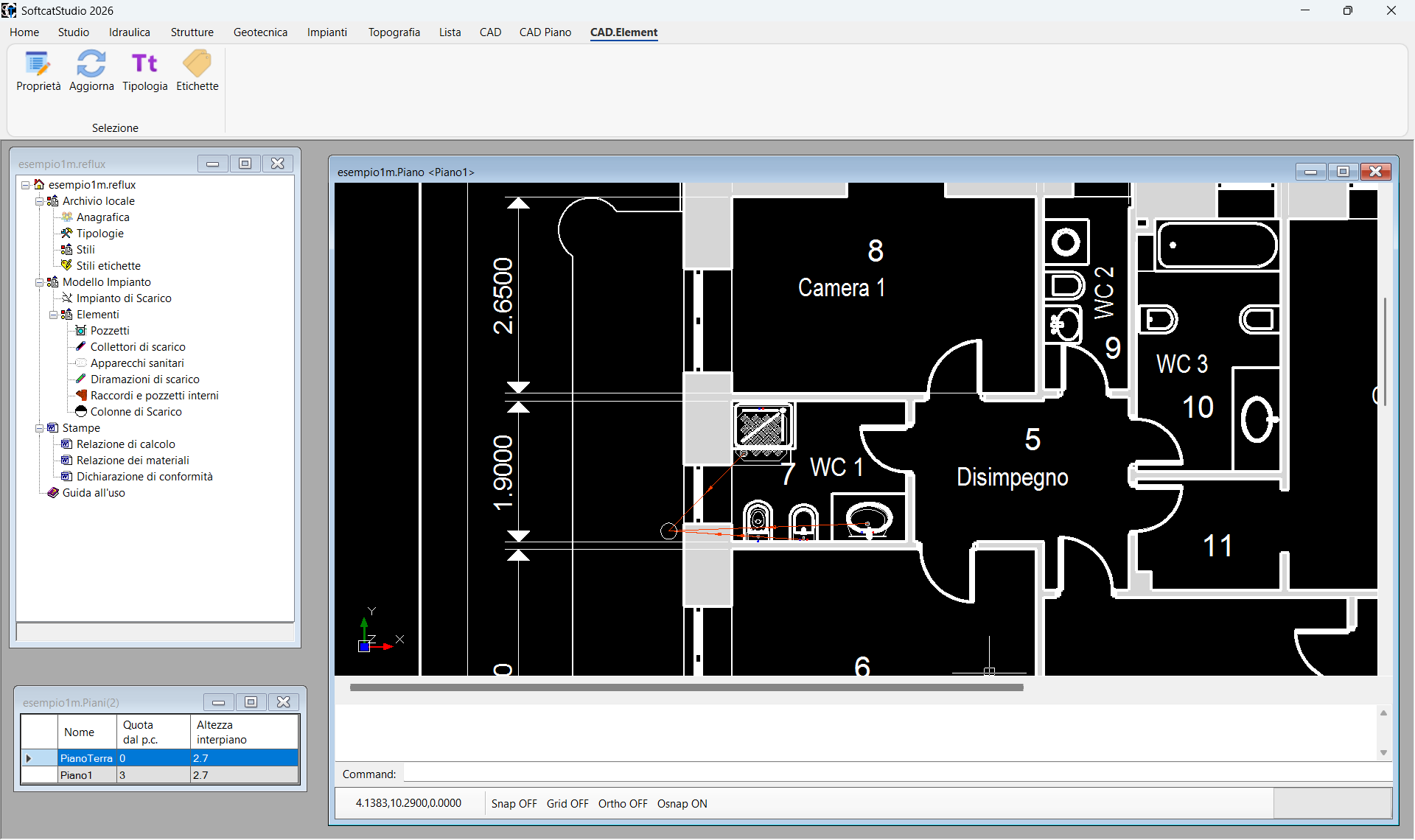Select the PianoTerra row in Piani table
This screenshot has height=840, width=1415.
point(160,758)
